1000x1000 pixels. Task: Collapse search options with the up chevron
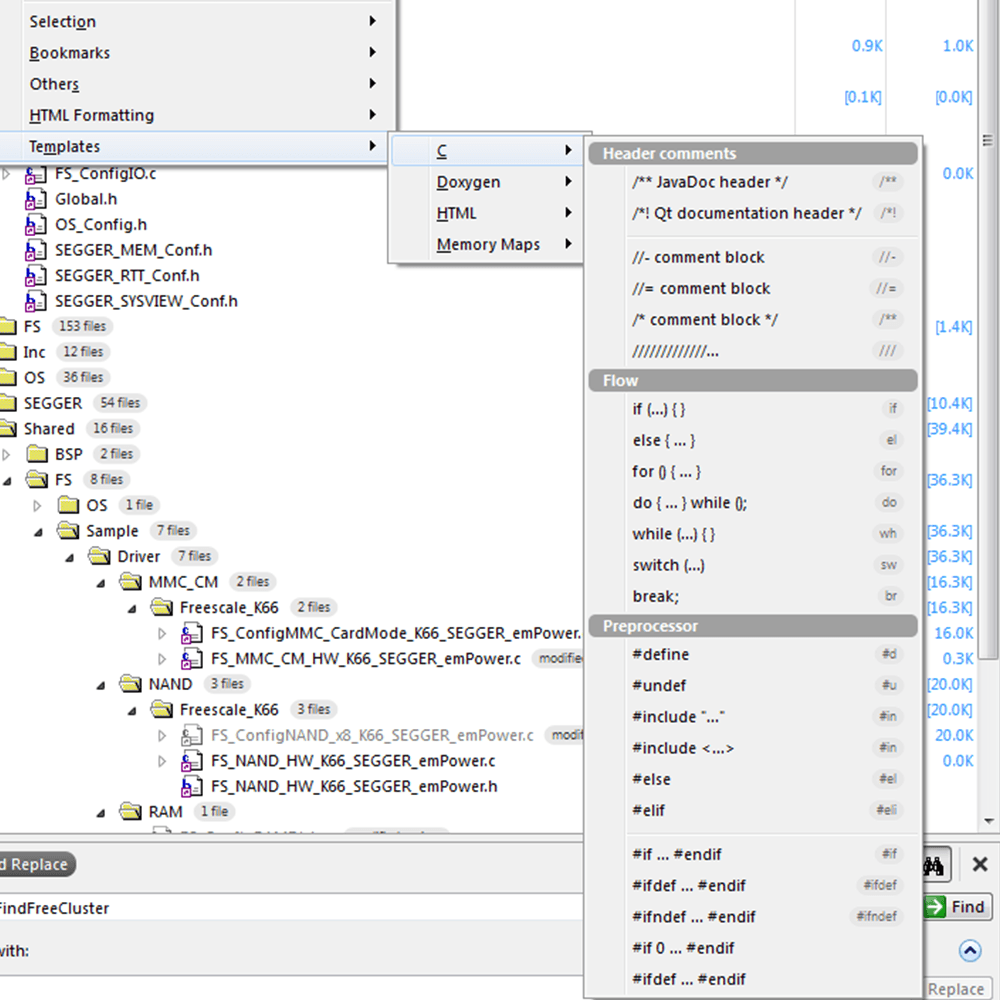[968, 951]
